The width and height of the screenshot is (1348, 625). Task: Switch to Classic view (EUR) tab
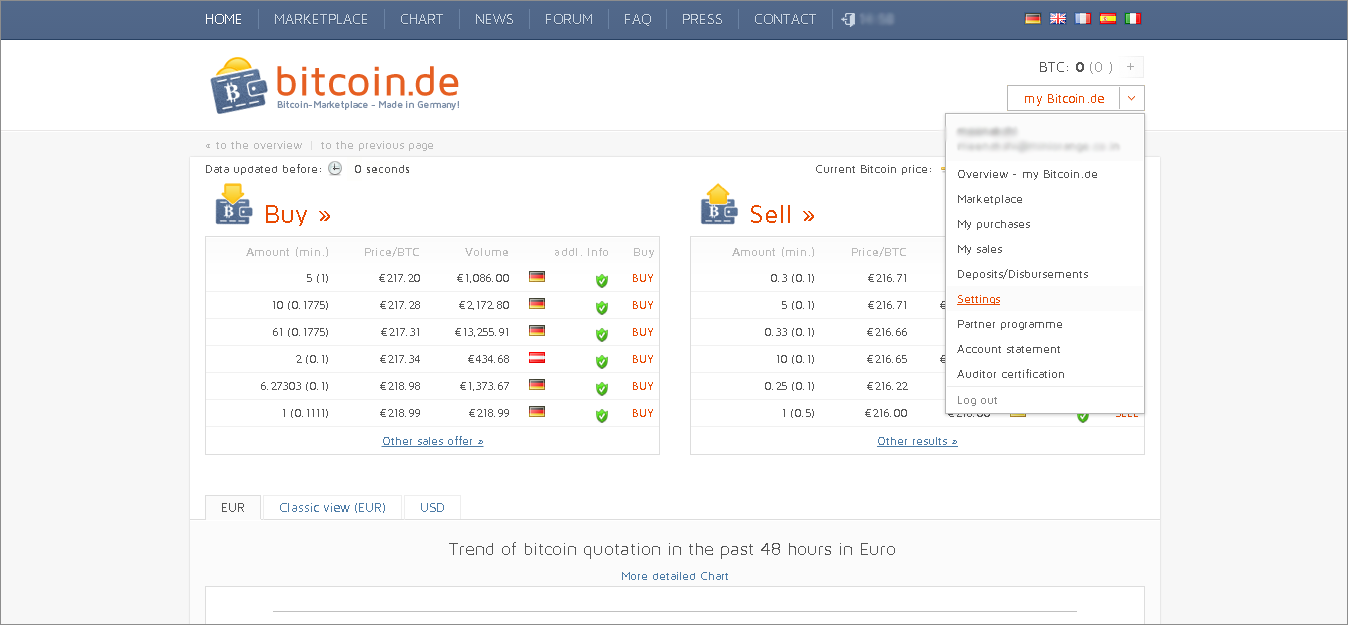(332, 507)
